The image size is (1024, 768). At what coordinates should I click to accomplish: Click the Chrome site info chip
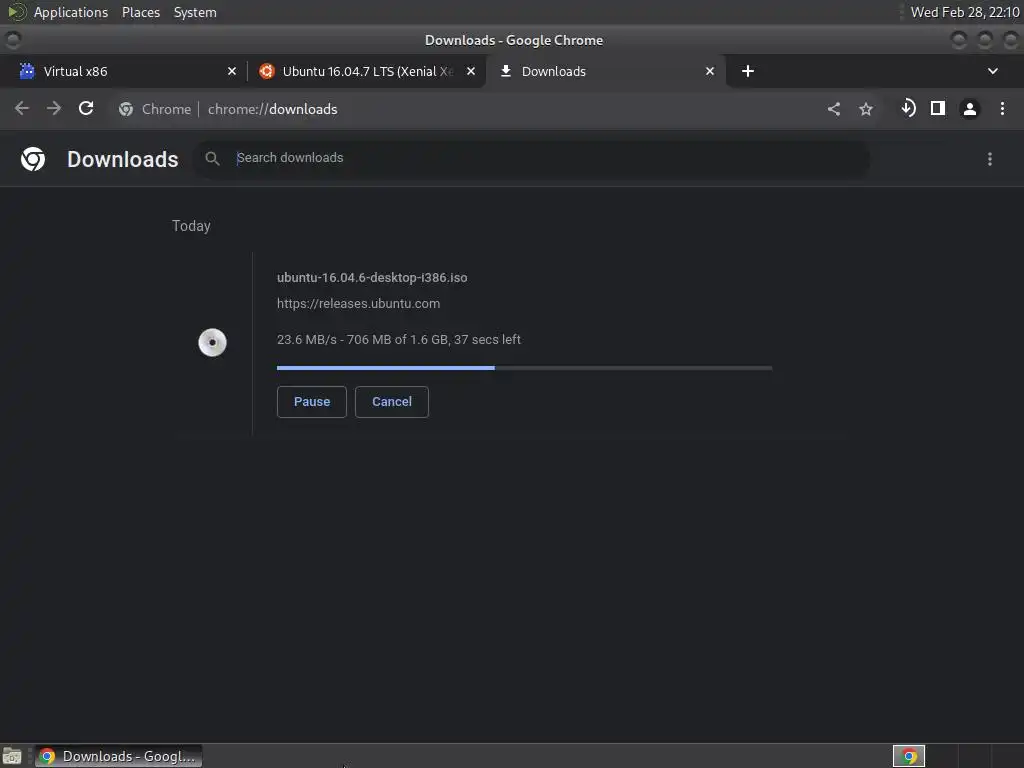(x=155, y=109)
